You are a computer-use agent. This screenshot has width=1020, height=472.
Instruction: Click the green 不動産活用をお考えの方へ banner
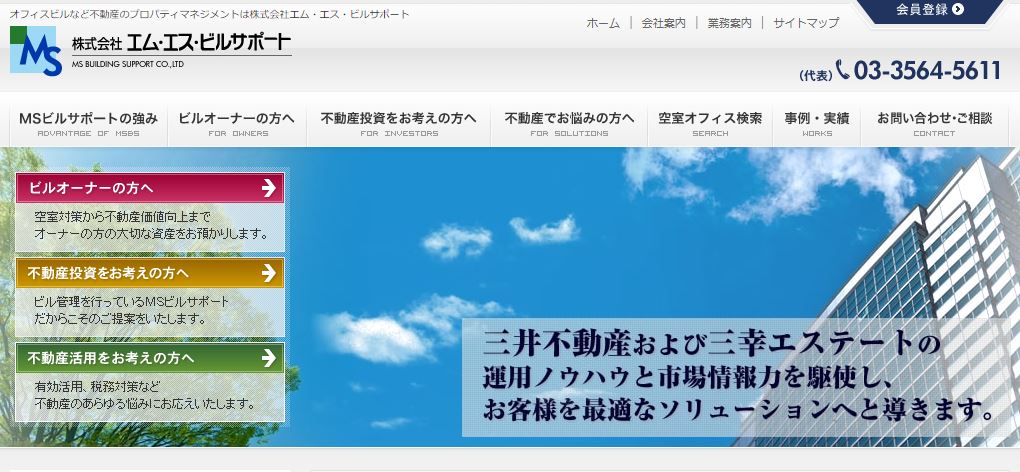tap(150, 358)
